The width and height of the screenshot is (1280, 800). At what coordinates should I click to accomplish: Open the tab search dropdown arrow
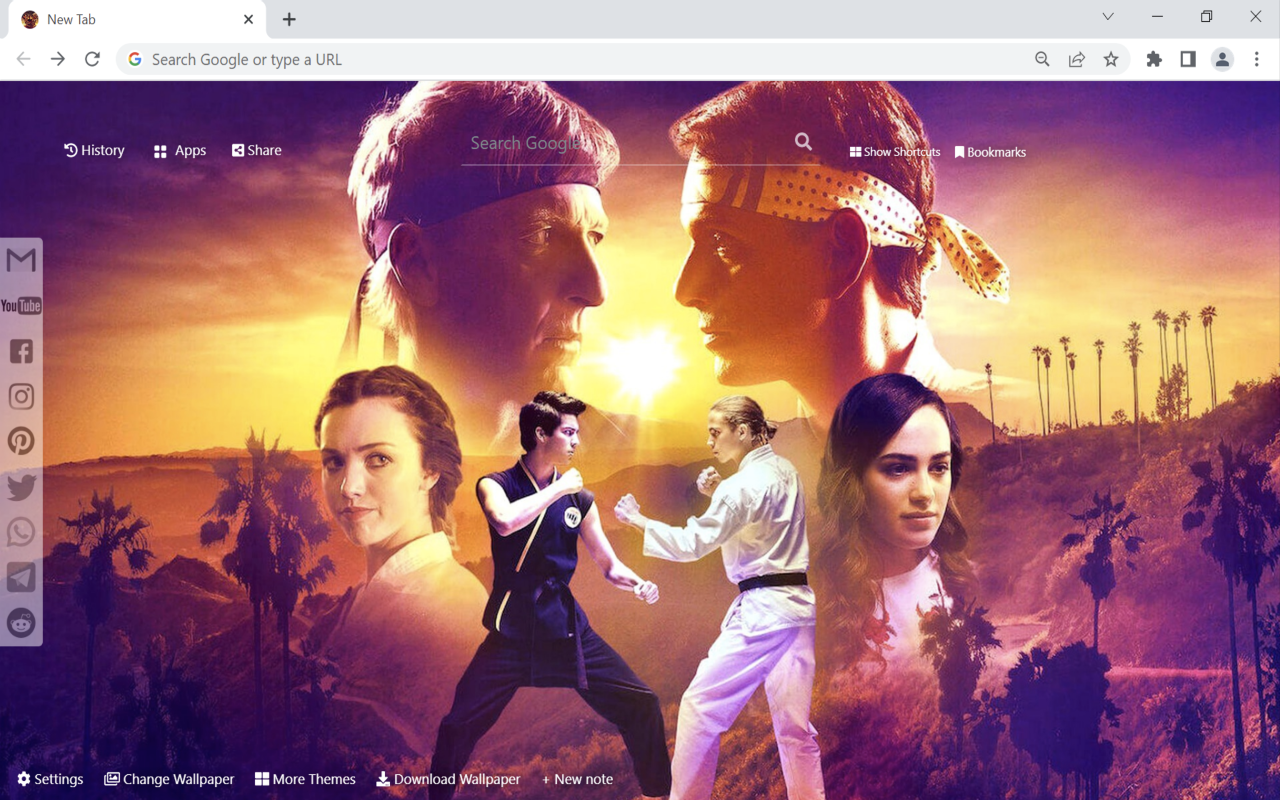1108,17
